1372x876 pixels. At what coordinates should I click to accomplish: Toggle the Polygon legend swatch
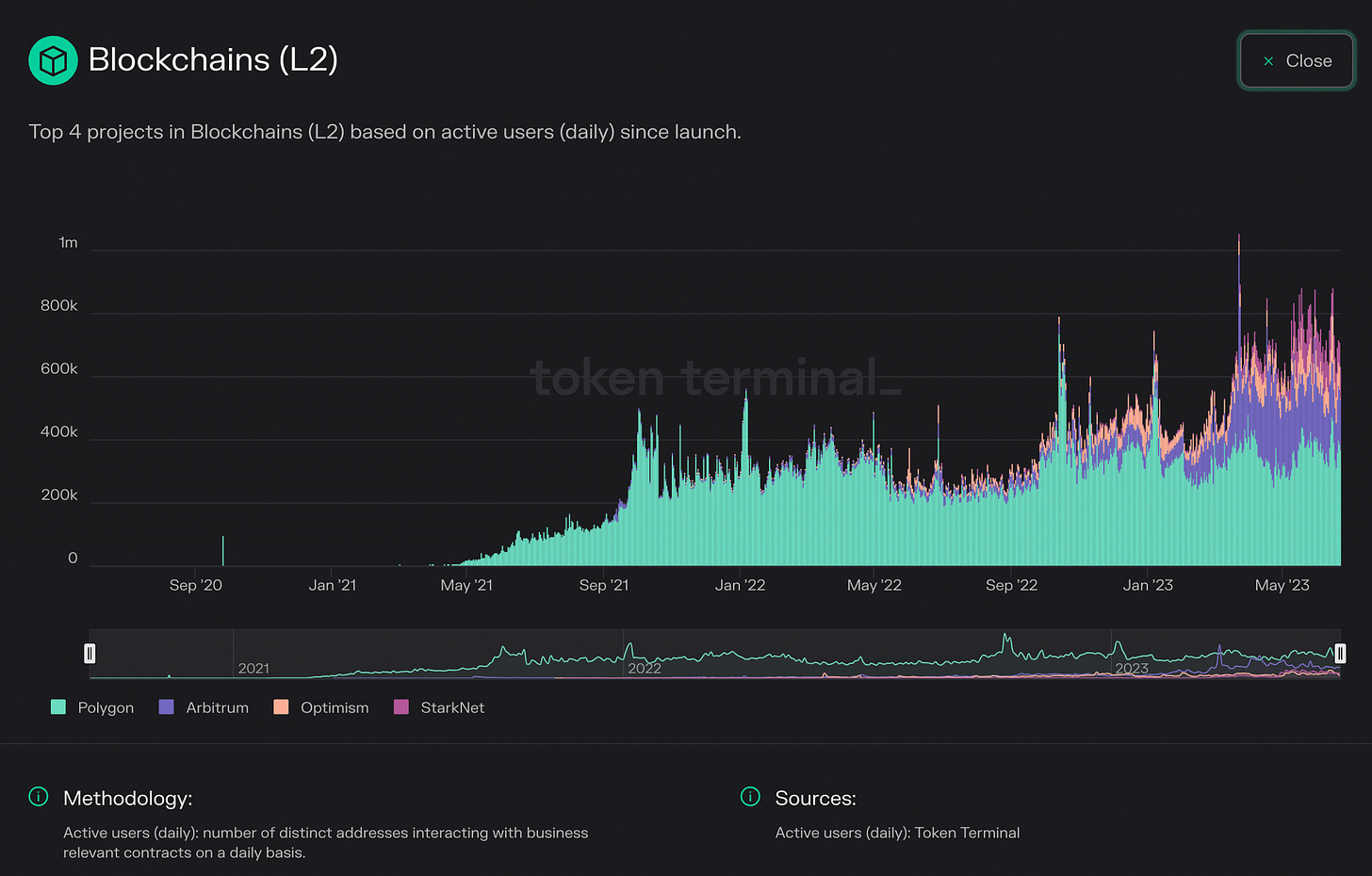58,706
